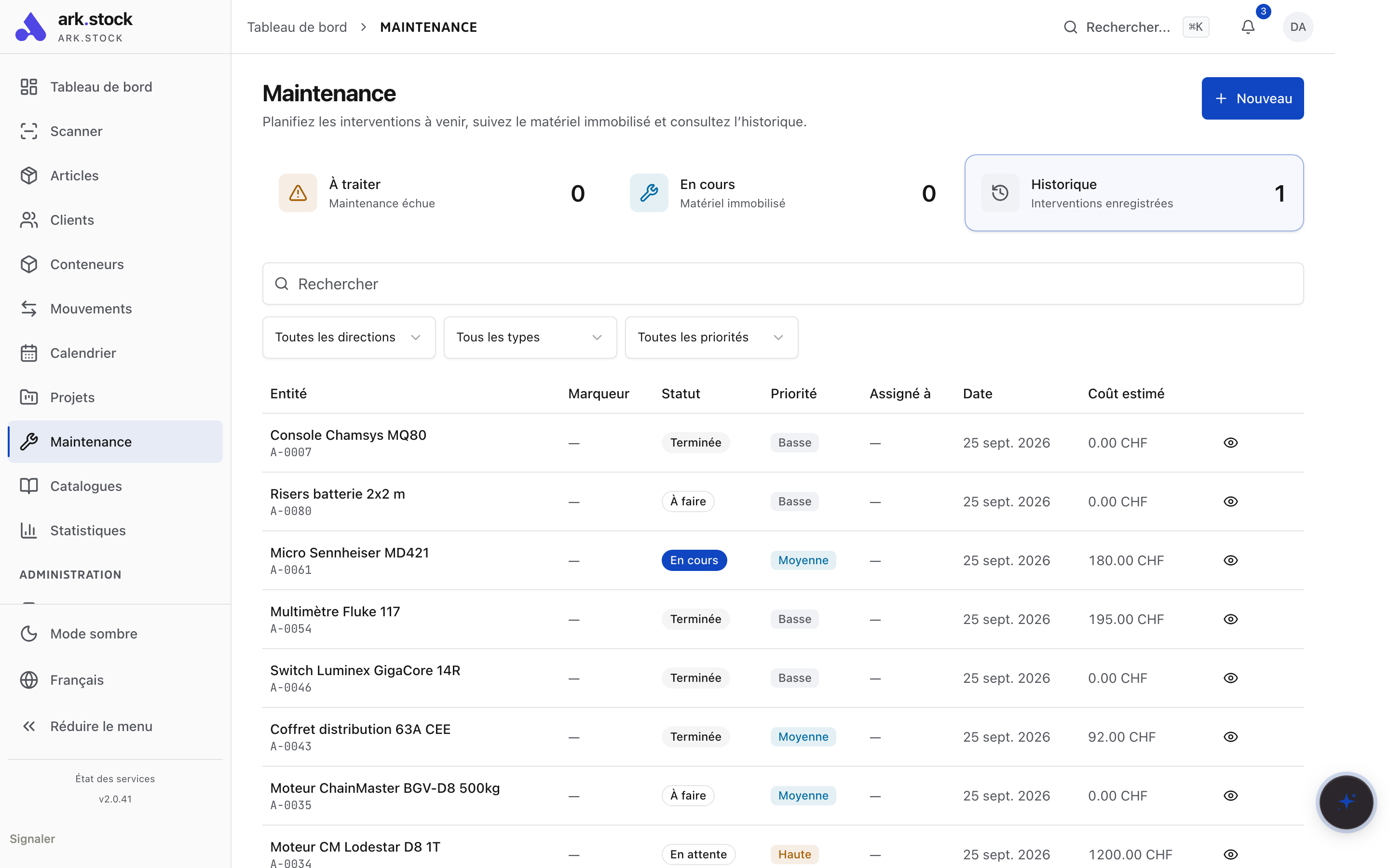
Task: Click the Projets folder icon
Action: click(29, 397)
